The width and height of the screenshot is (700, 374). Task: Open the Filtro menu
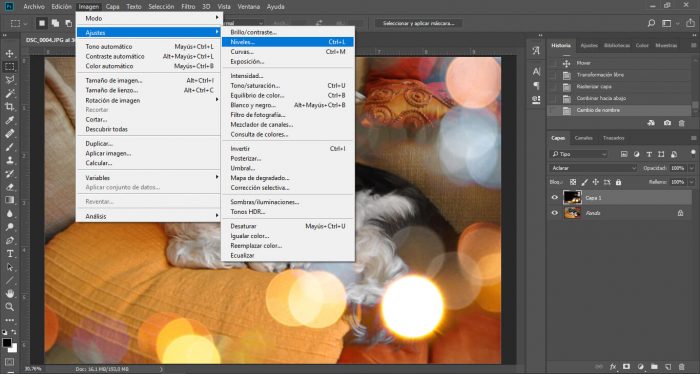(188, 7)
